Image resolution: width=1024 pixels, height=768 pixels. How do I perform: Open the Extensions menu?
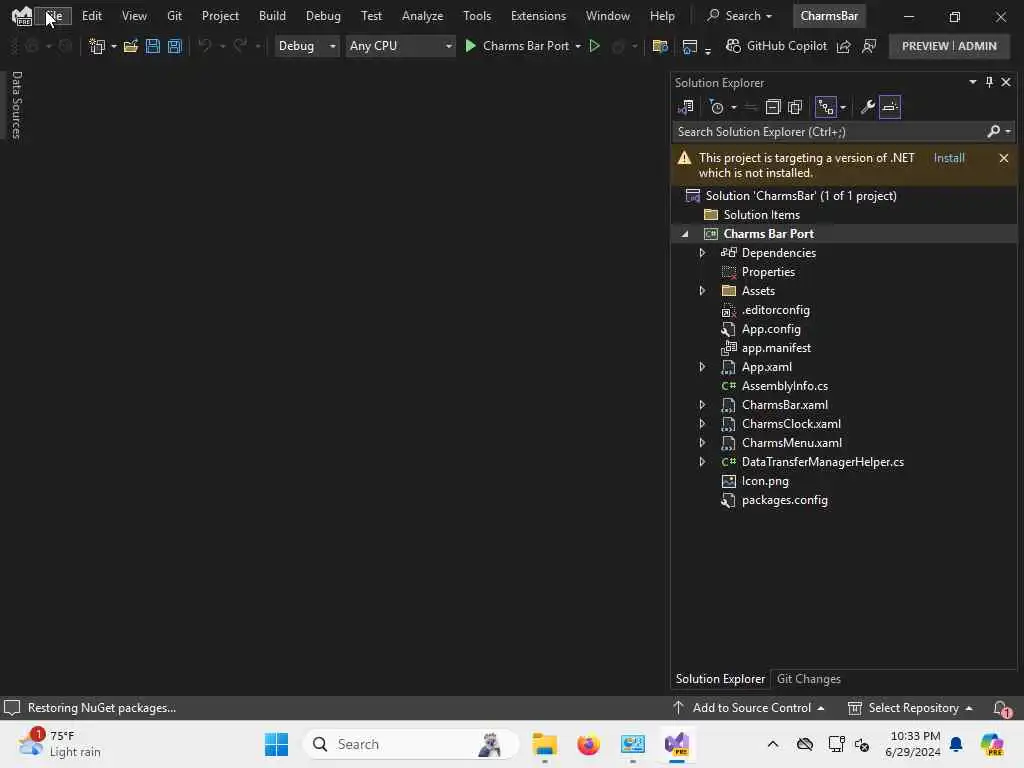coord(538,16)
